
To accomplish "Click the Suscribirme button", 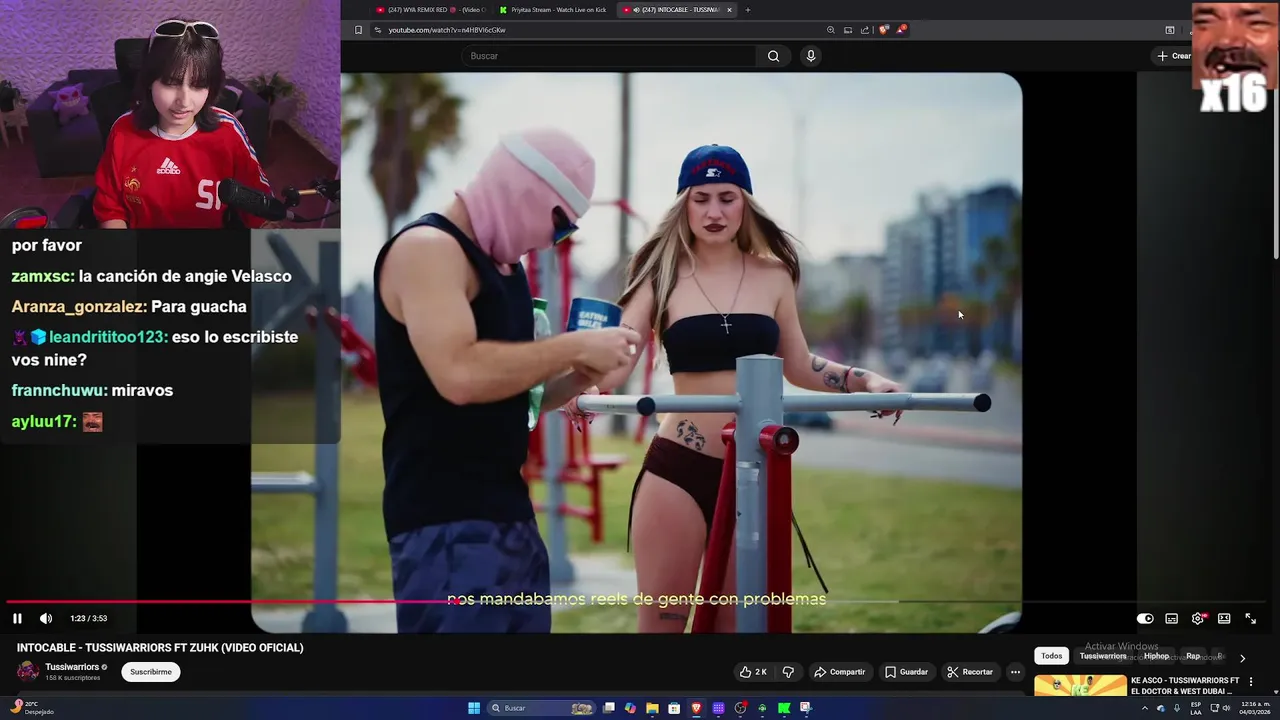I will [x=151, y=672].
